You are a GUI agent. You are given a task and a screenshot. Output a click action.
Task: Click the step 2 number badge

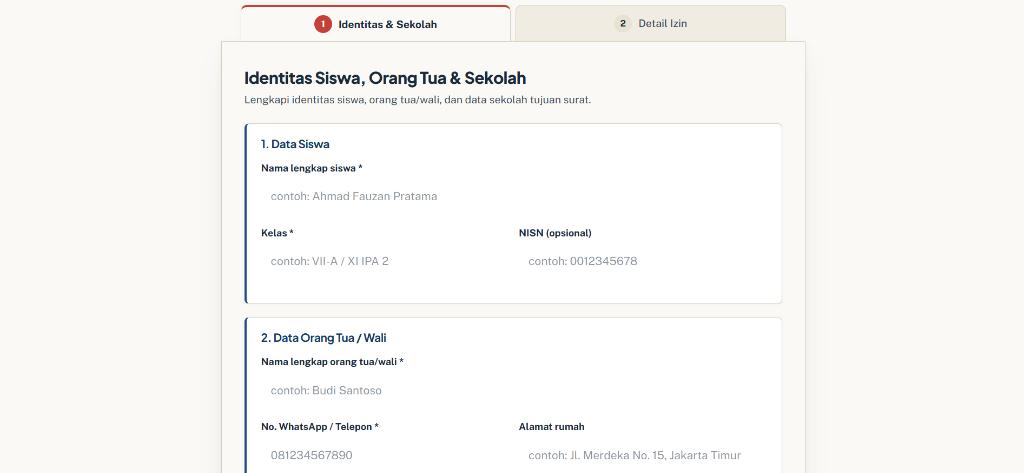coord(622,24)
